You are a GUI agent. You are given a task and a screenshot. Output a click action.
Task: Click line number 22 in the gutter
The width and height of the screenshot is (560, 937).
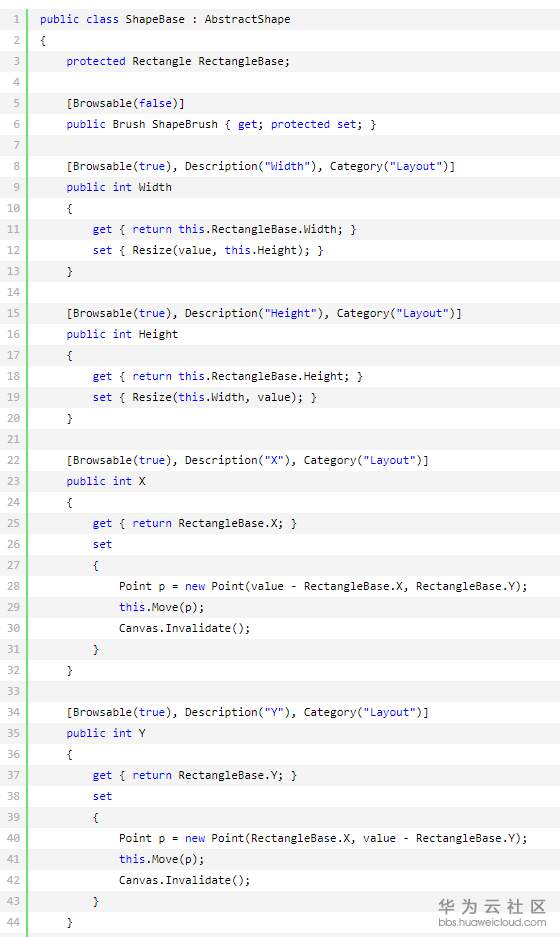13,460
